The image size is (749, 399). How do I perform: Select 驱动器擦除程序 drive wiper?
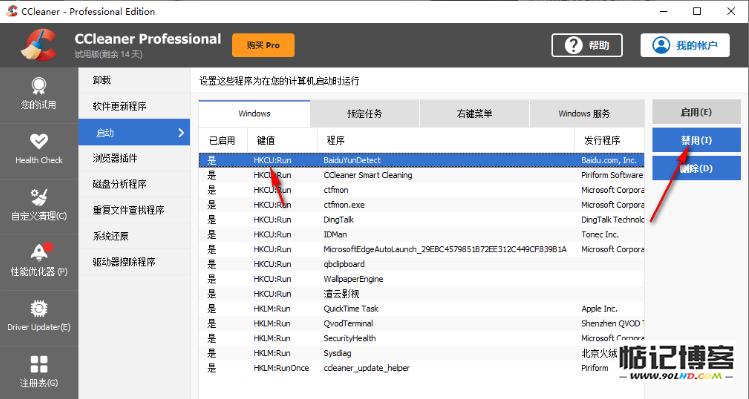[x=134, y=262]
